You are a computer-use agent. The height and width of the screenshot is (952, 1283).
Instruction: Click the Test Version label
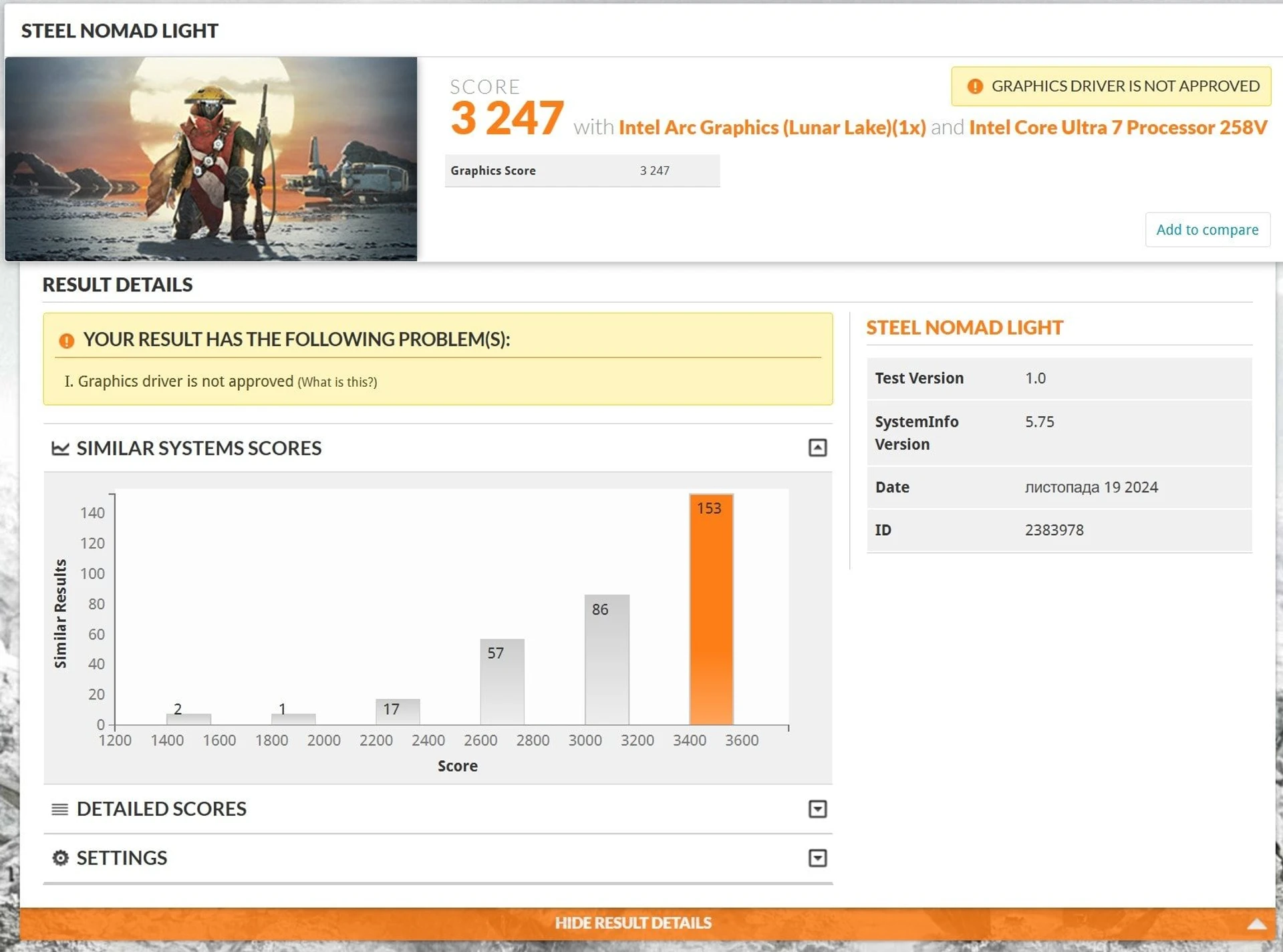pyautogui.click(x=919, y=378)
